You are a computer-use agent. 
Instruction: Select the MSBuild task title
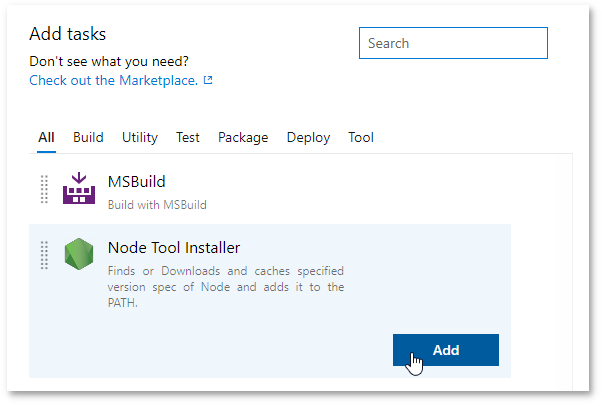click(x=136, y=182)
